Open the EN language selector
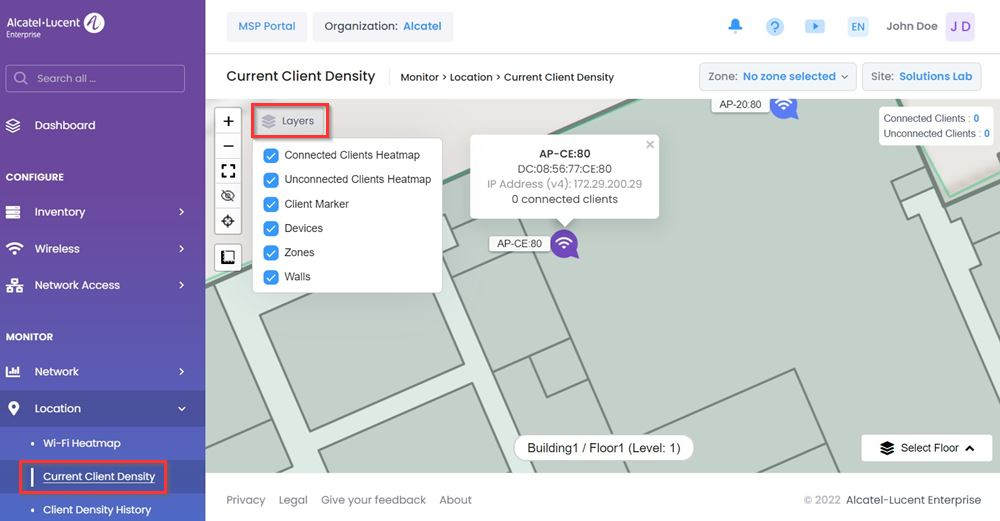Viewport: 1000px width, 521px height. click(x=858, y=27)
